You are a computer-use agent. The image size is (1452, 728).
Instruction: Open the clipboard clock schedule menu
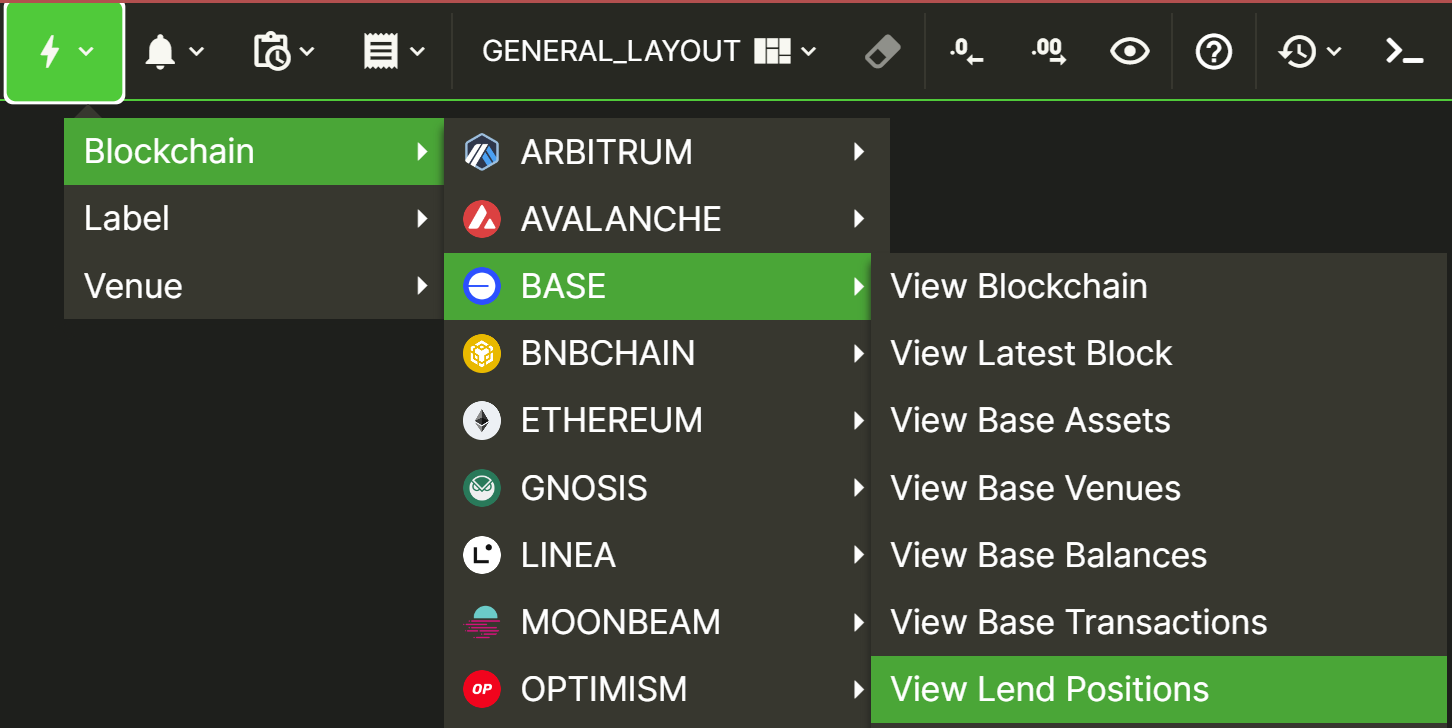tap(284, 51)
